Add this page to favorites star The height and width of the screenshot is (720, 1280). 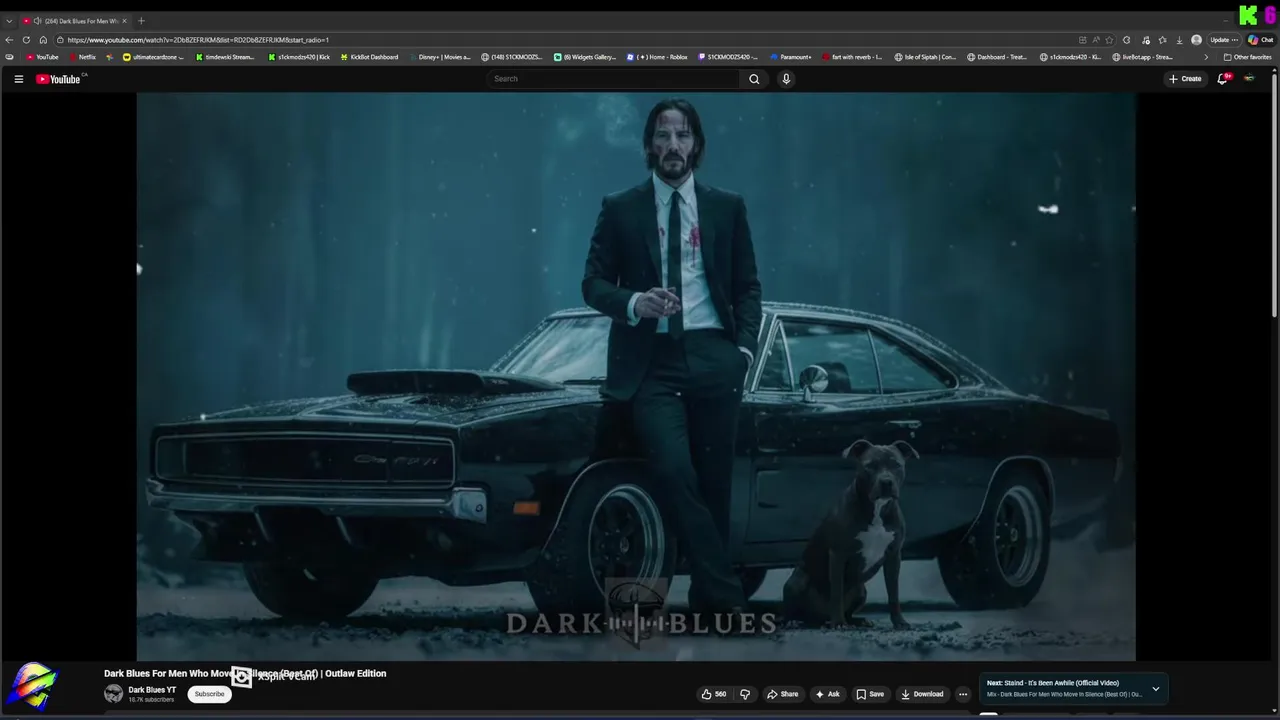tap(1109, 40)
